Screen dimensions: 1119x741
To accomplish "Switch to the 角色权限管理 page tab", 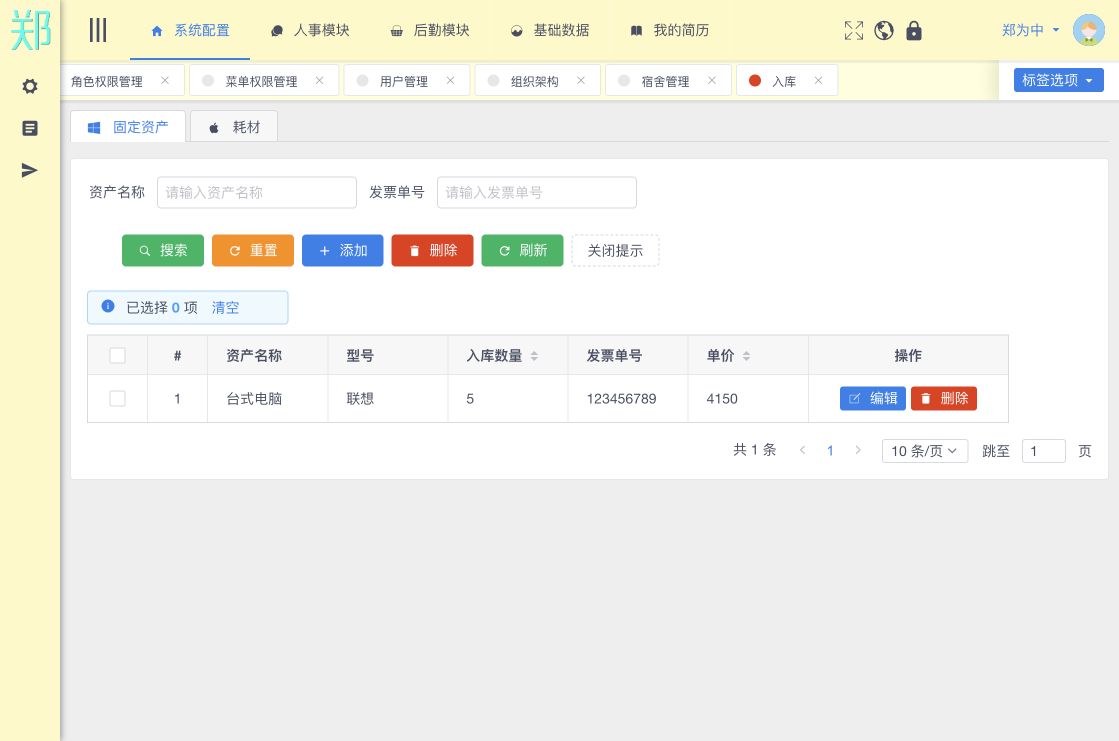I will [x=107, y=81].
